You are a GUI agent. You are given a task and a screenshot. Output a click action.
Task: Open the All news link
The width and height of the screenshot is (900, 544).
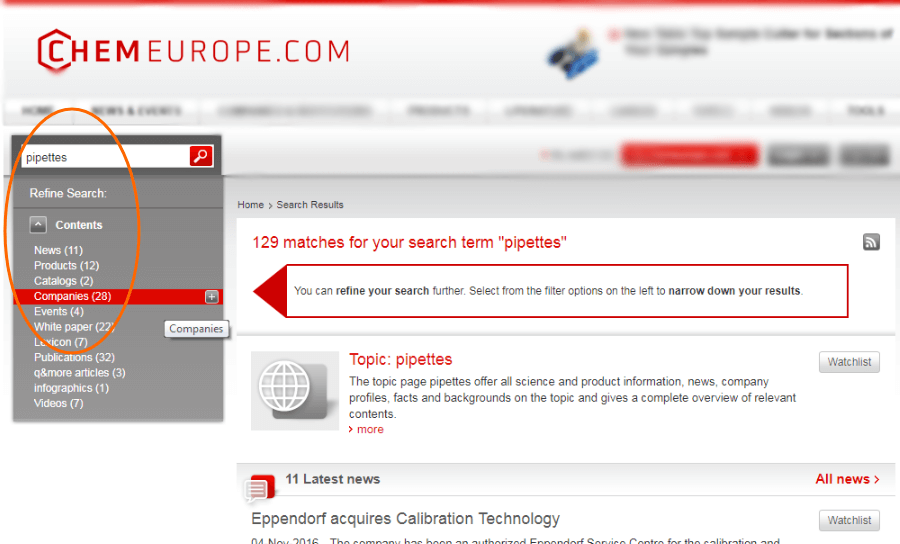pos(847,479)
